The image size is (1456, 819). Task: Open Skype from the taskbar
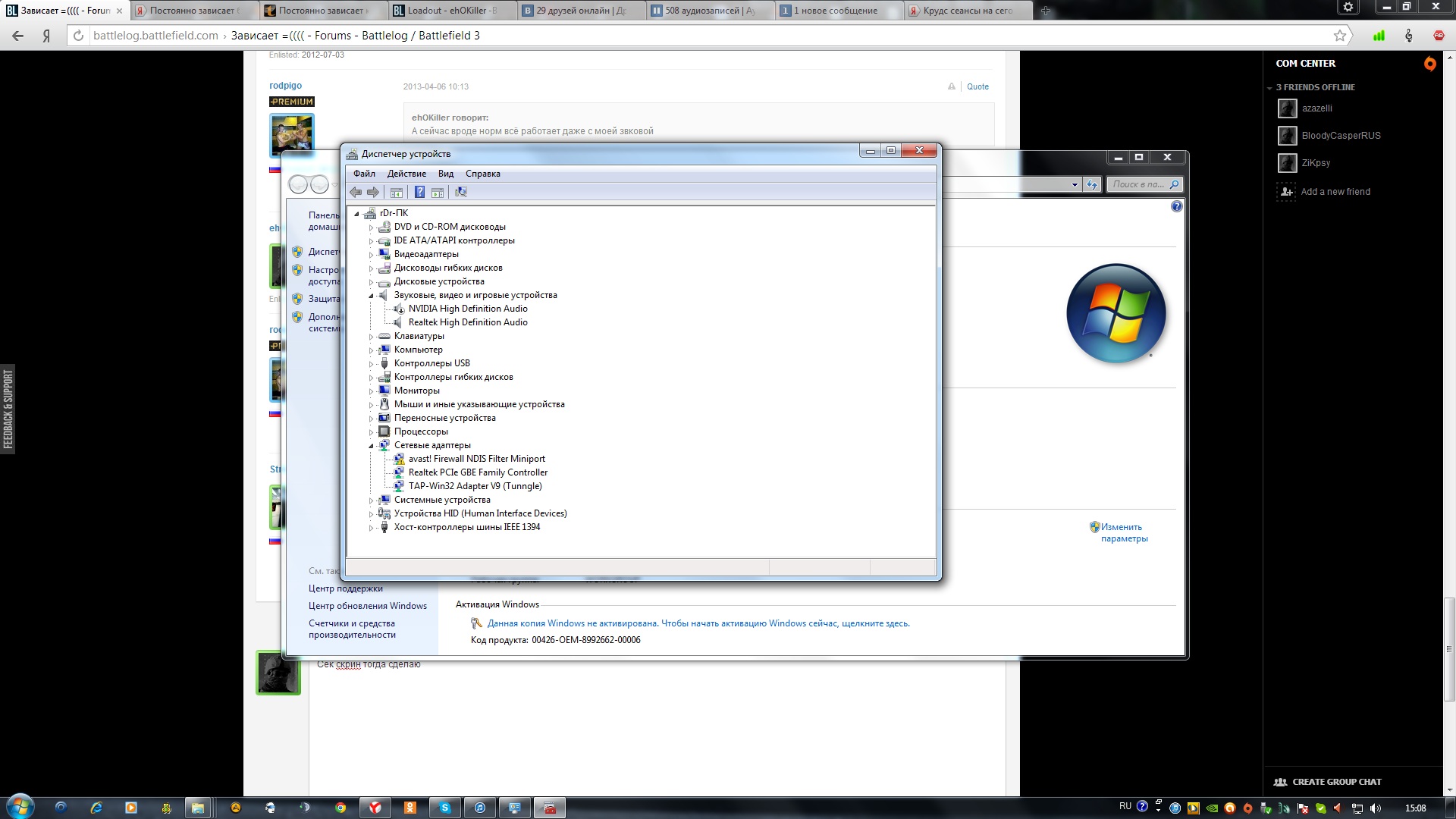(x=445, y=808)
